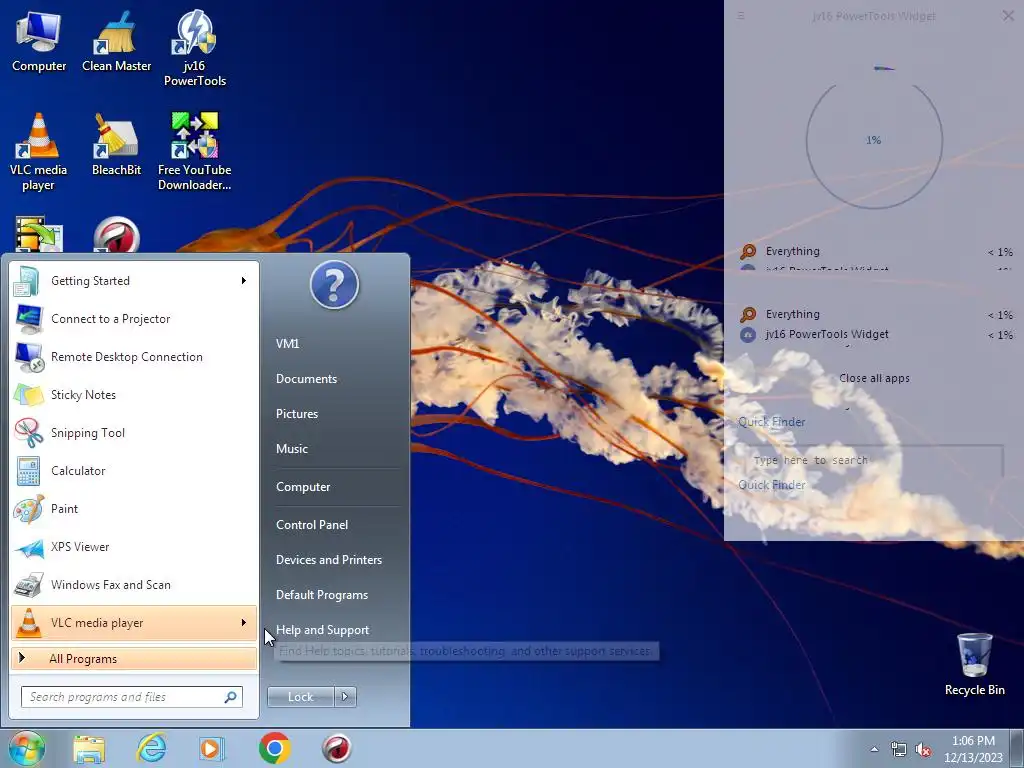Click the user account help picture in the Start menu
The height and width of the screenshot is (768, 1024).
click(334, 285)
